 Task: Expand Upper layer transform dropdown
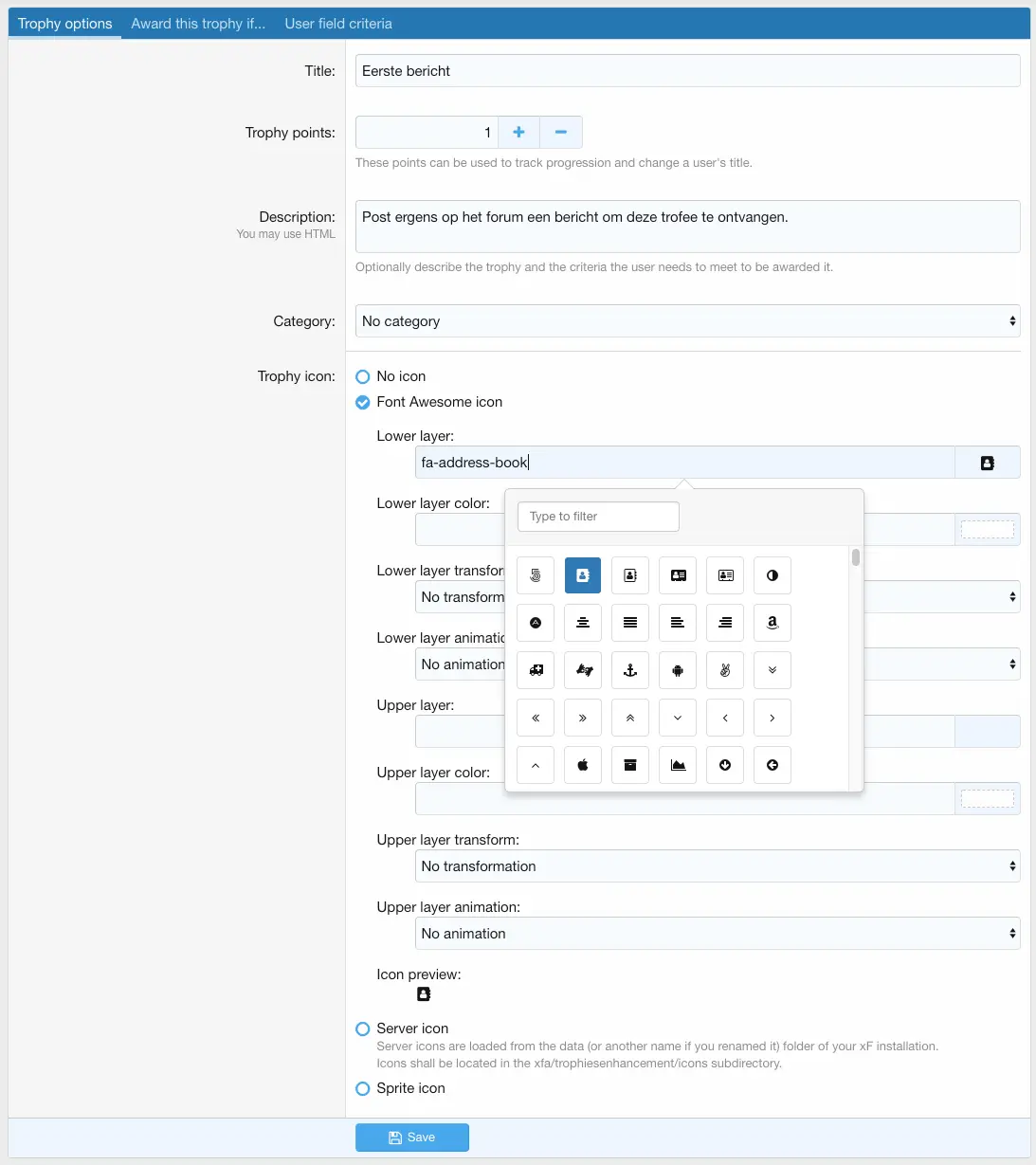pos(717,866)
